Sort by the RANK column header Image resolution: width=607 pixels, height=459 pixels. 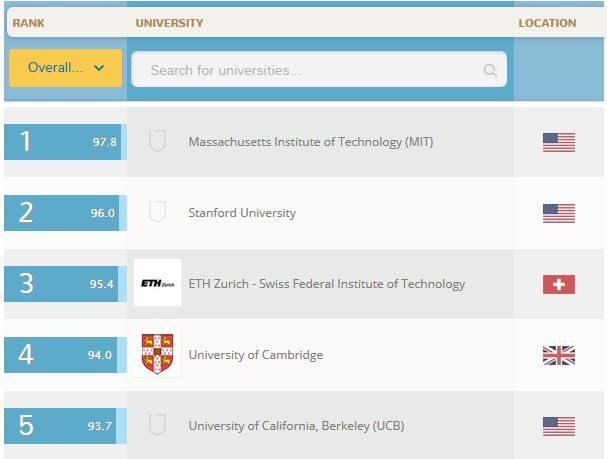pos(28,23)
